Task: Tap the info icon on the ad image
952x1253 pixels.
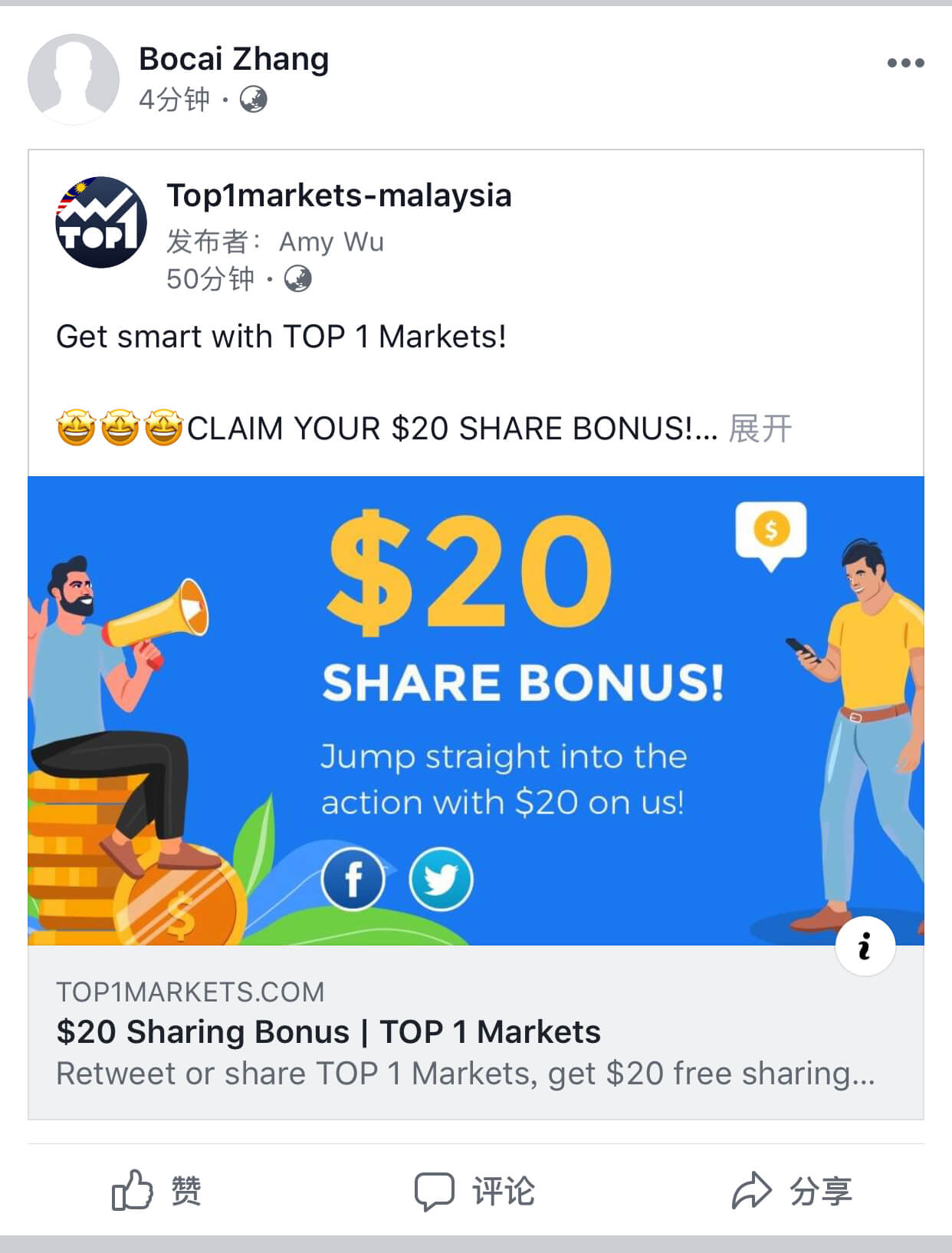Action: click(865, 946)
